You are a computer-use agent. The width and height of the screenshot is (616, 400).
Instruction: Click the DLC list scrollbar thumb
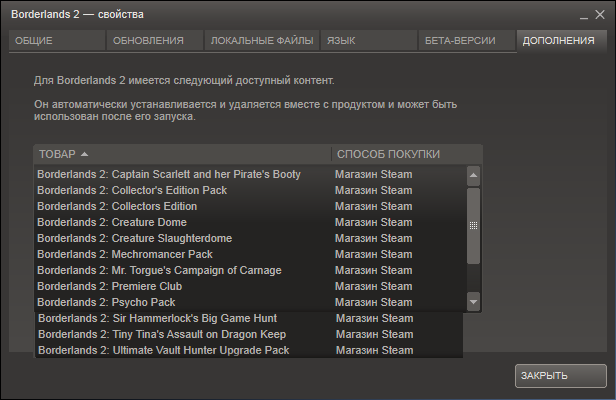coord(474,225)
